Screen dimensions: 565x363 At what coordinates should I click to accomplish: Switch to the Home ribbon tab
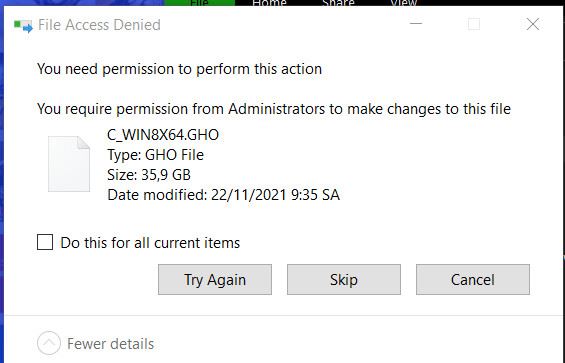click(x=270, y=3)
